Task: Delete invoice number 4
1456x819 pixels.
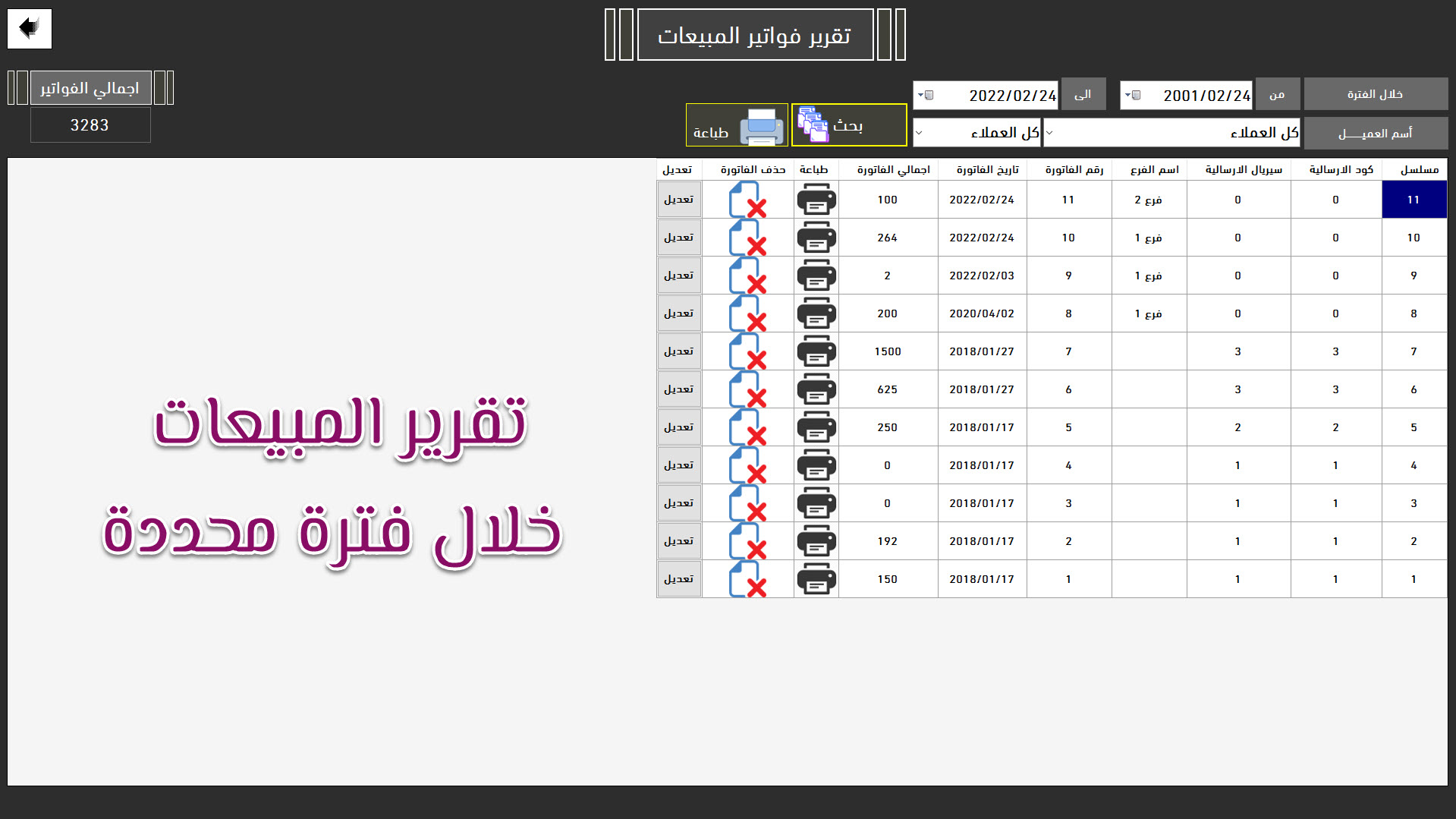Action: 748,465
